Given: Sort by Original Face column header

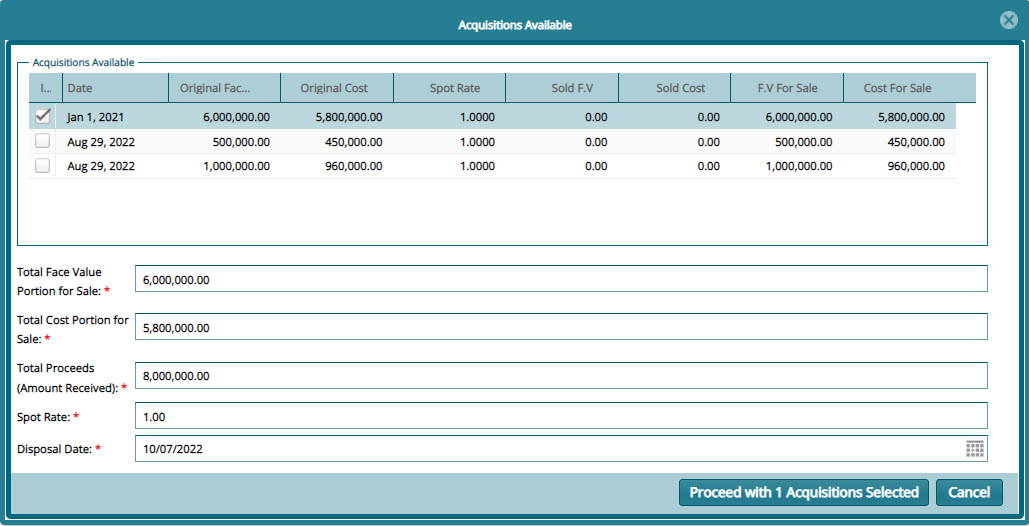Looking at the screenshot, I should coord(224,88).
